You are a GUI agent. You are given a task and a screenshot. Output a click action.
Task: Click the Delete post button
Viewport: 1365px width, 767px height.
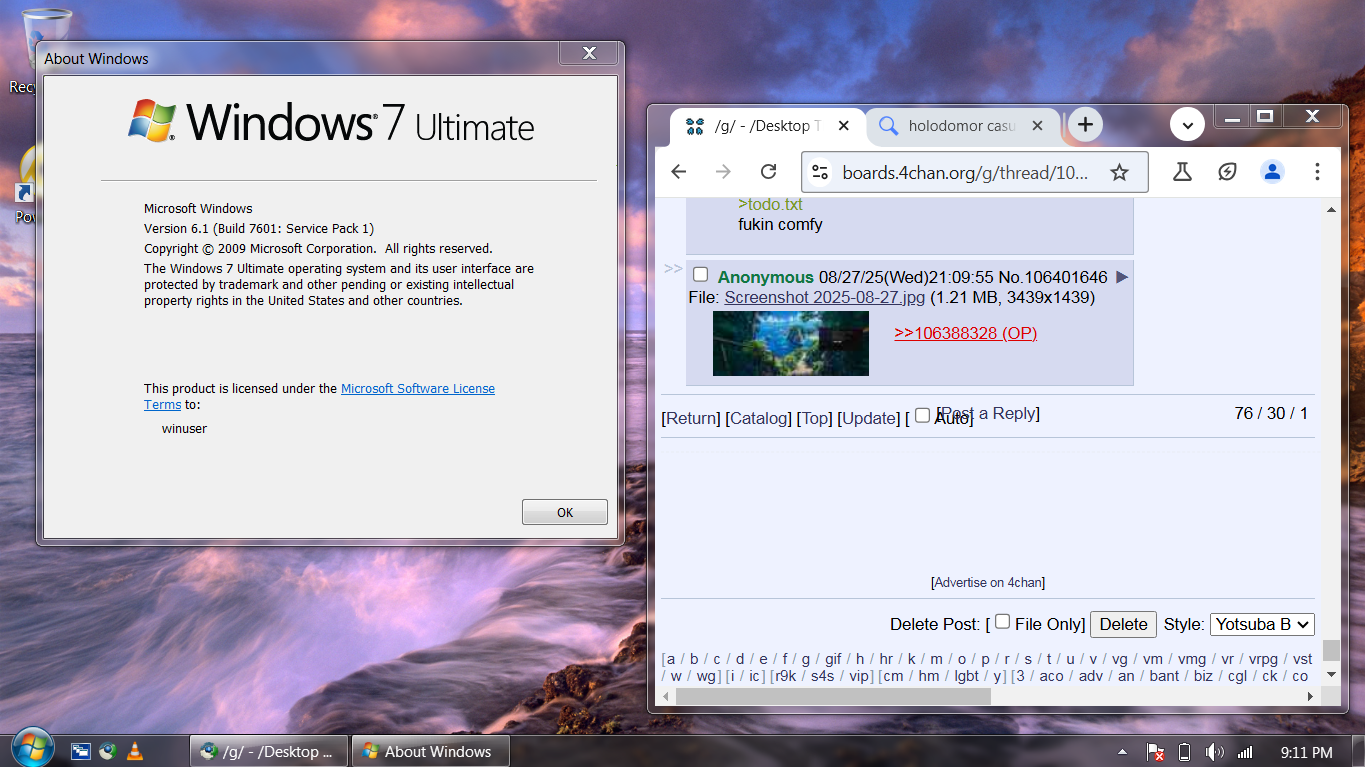[1123, 624]
